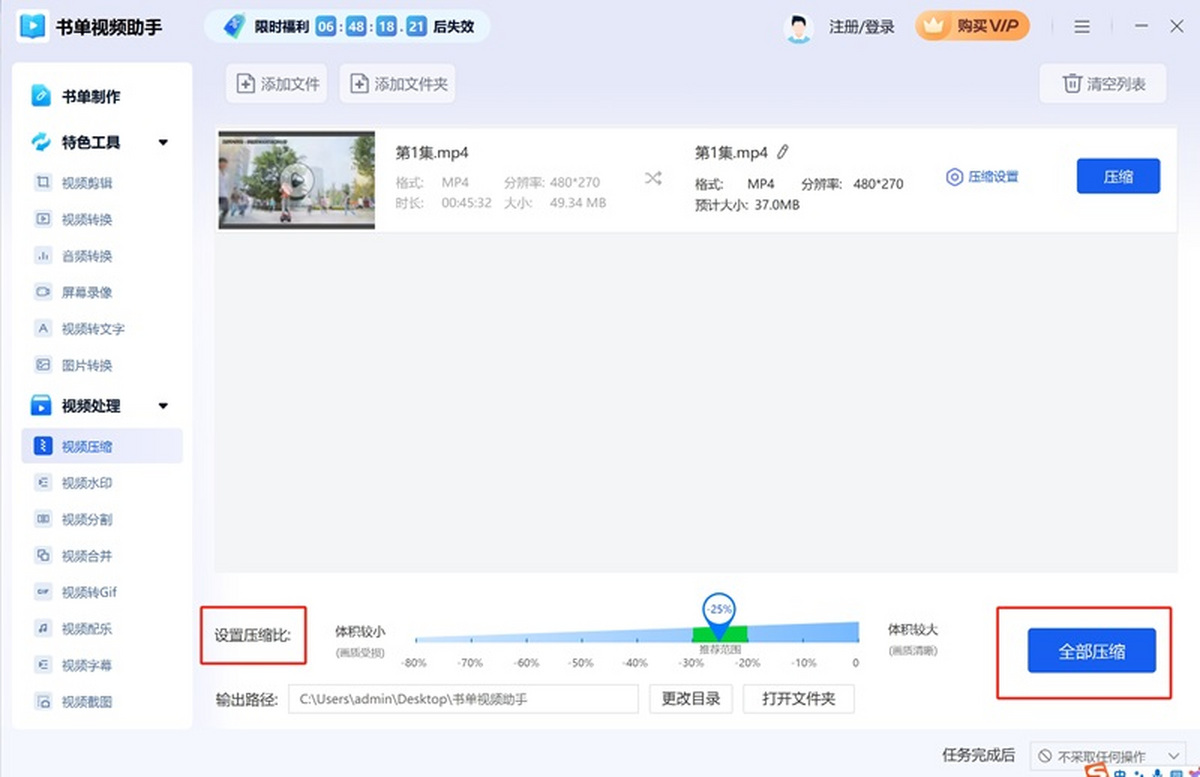Open the 任务完成后 action dropdown

(x=1108, y=756)
